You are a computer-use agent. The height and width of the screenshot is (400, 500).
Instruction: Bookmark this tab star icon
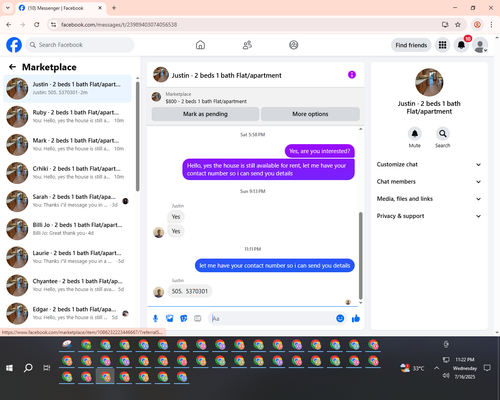coord(458,25)
